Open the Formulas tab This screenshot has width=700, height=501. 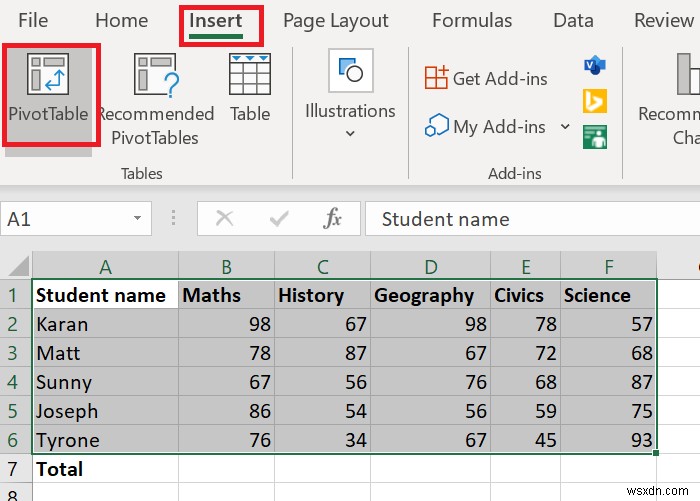pyautogui.click(x=472, y=21)
